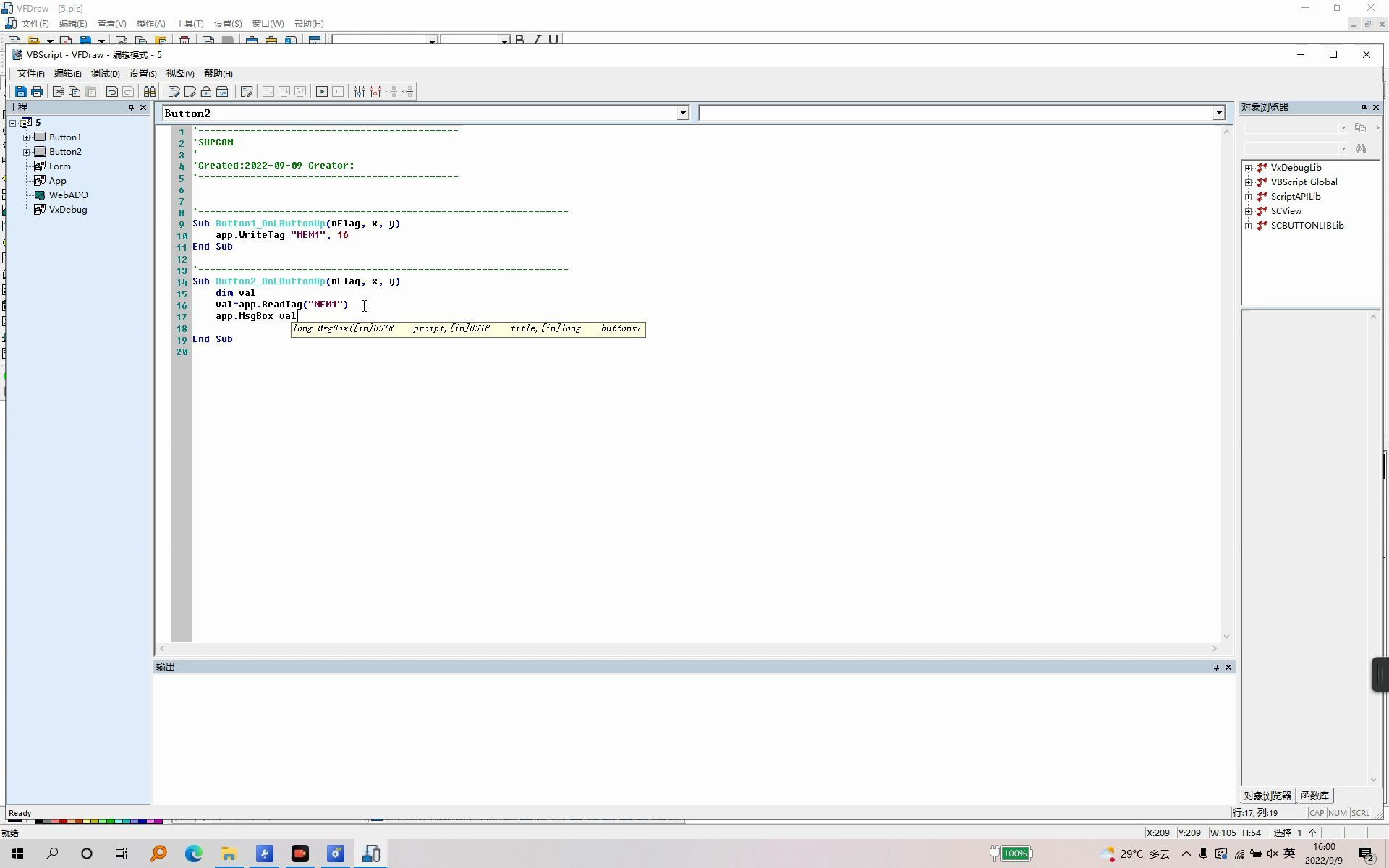Screen dimensions: 1389x868
Task: Open the Button2 object dropdown
Action: tap(682, 114)
